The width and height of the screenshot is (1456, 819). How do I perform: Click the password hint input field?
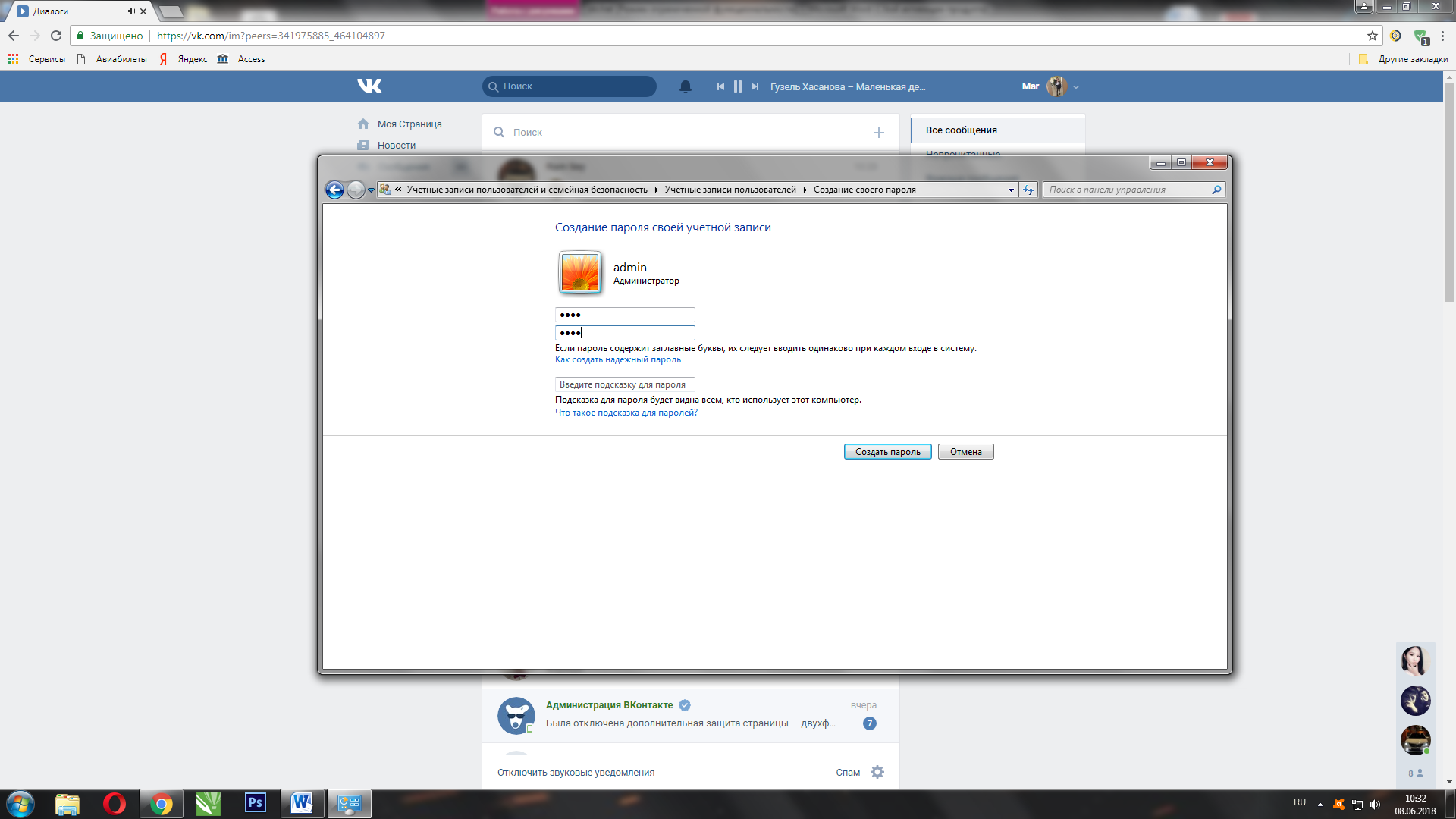tap(625, 384)
